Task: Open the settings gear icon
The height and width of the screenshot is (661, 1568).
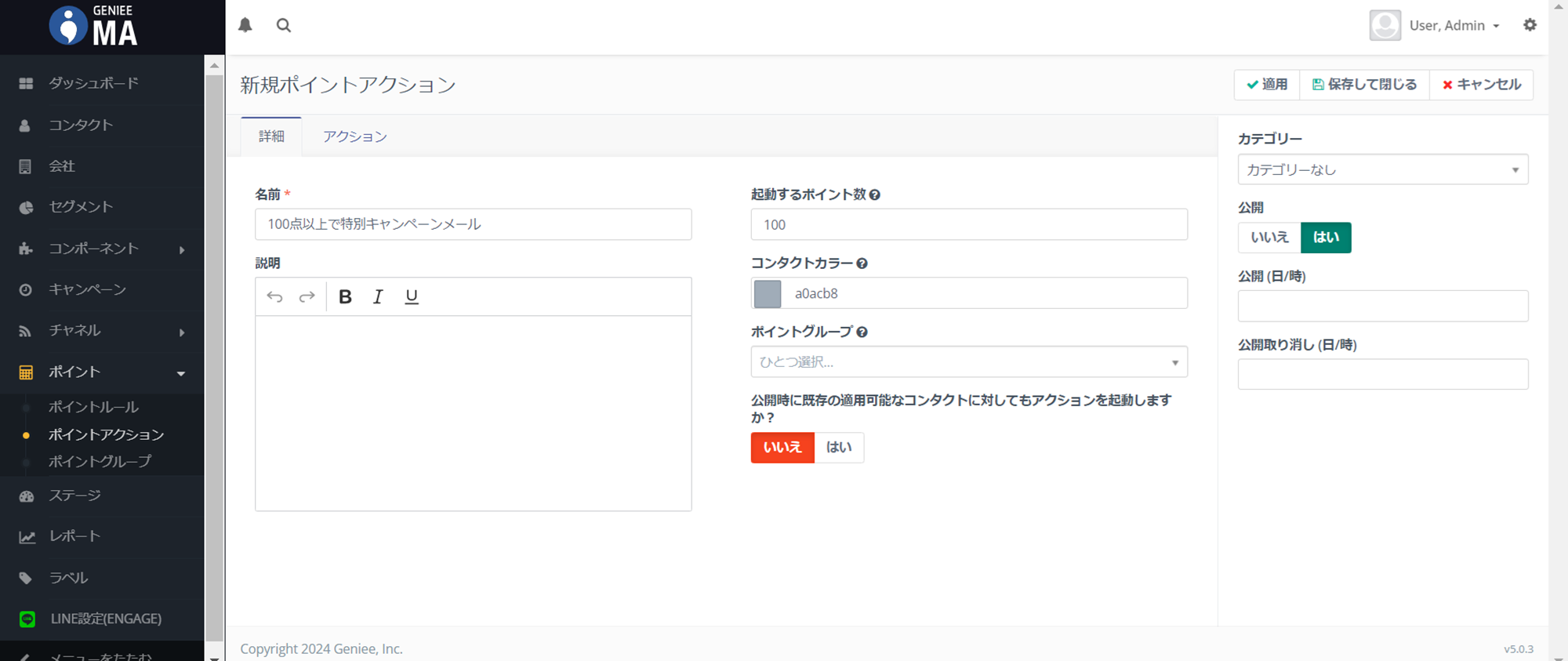Action: (1530, 25)
